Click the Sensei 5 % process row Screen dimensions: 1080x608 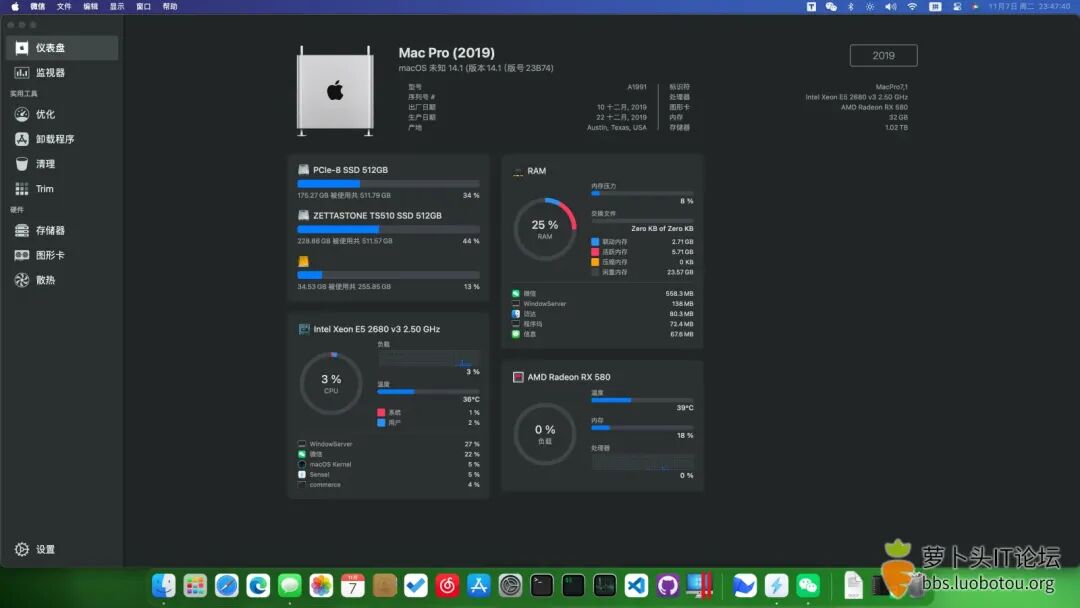pos(388,474)
